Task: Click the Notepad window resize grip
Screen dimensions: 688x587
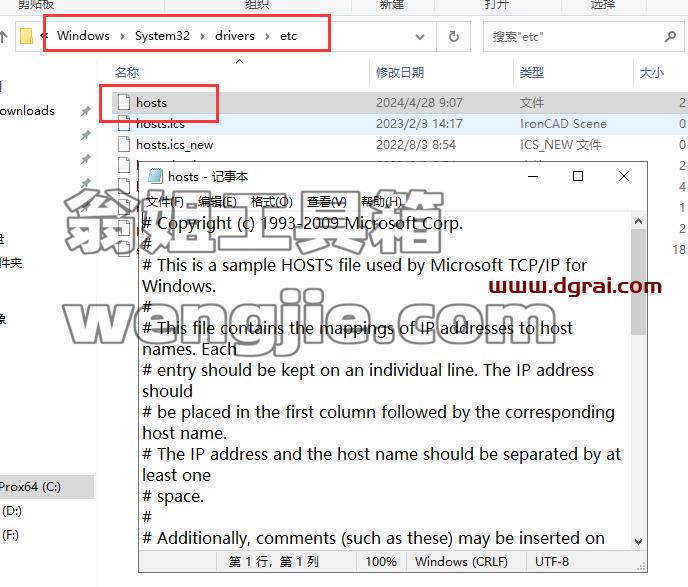Action: [x=641, y=566]
